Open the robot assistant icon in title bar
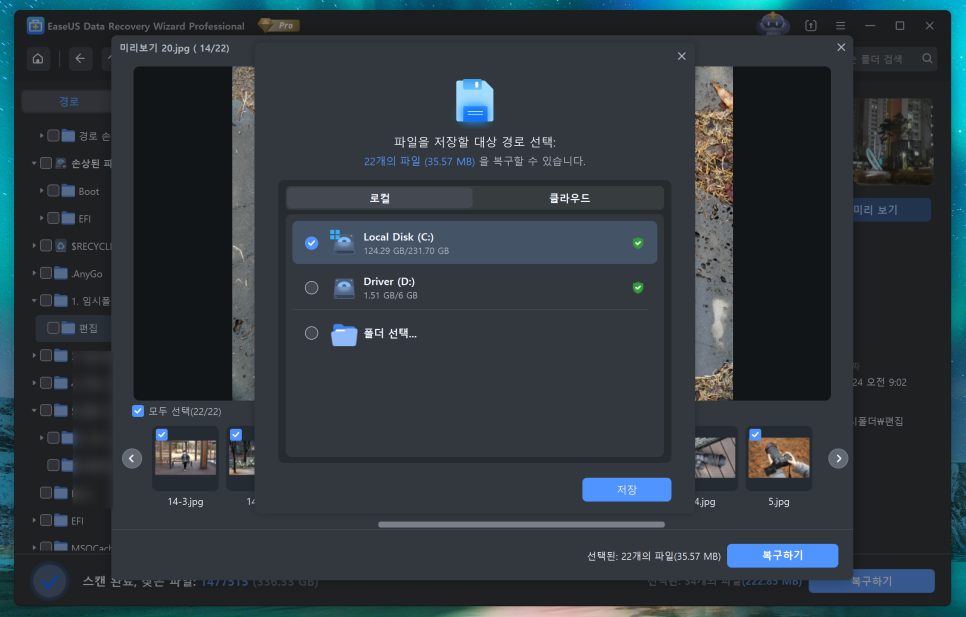 point(773,25)
